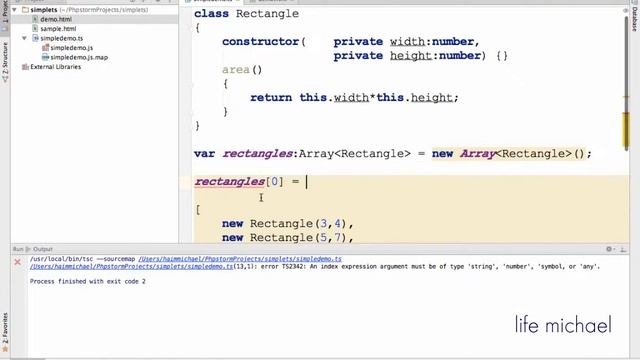The image size is (640, 360).
Task: Click 'Process finished with exit code 2' text
Action: click(88, 281)
